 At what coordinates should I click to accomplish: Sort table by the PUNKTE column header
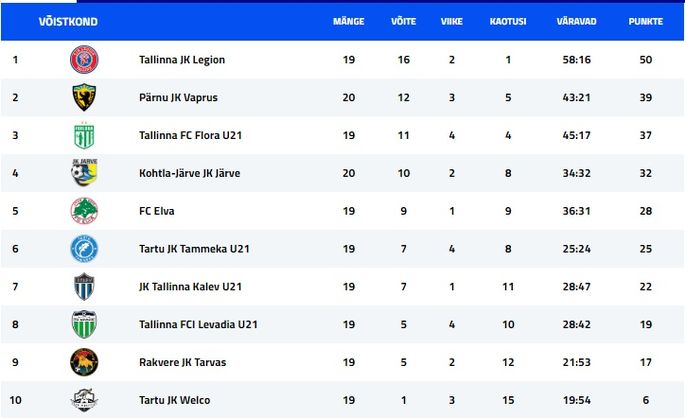[646, 21]
